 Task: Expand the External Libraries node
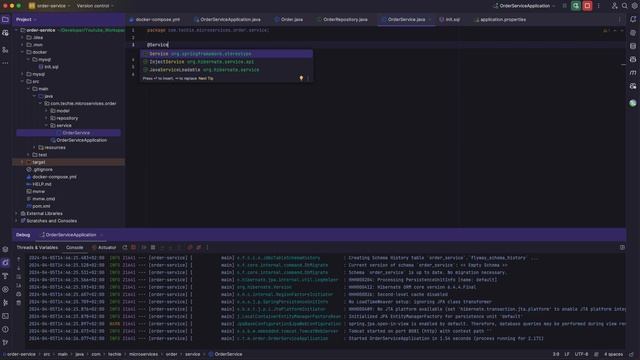(x=17, y=213)
